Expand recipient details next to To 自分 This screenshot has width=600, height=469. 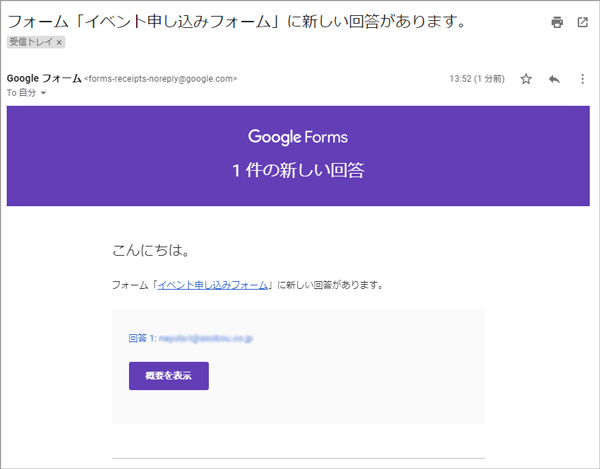[43, 93]
